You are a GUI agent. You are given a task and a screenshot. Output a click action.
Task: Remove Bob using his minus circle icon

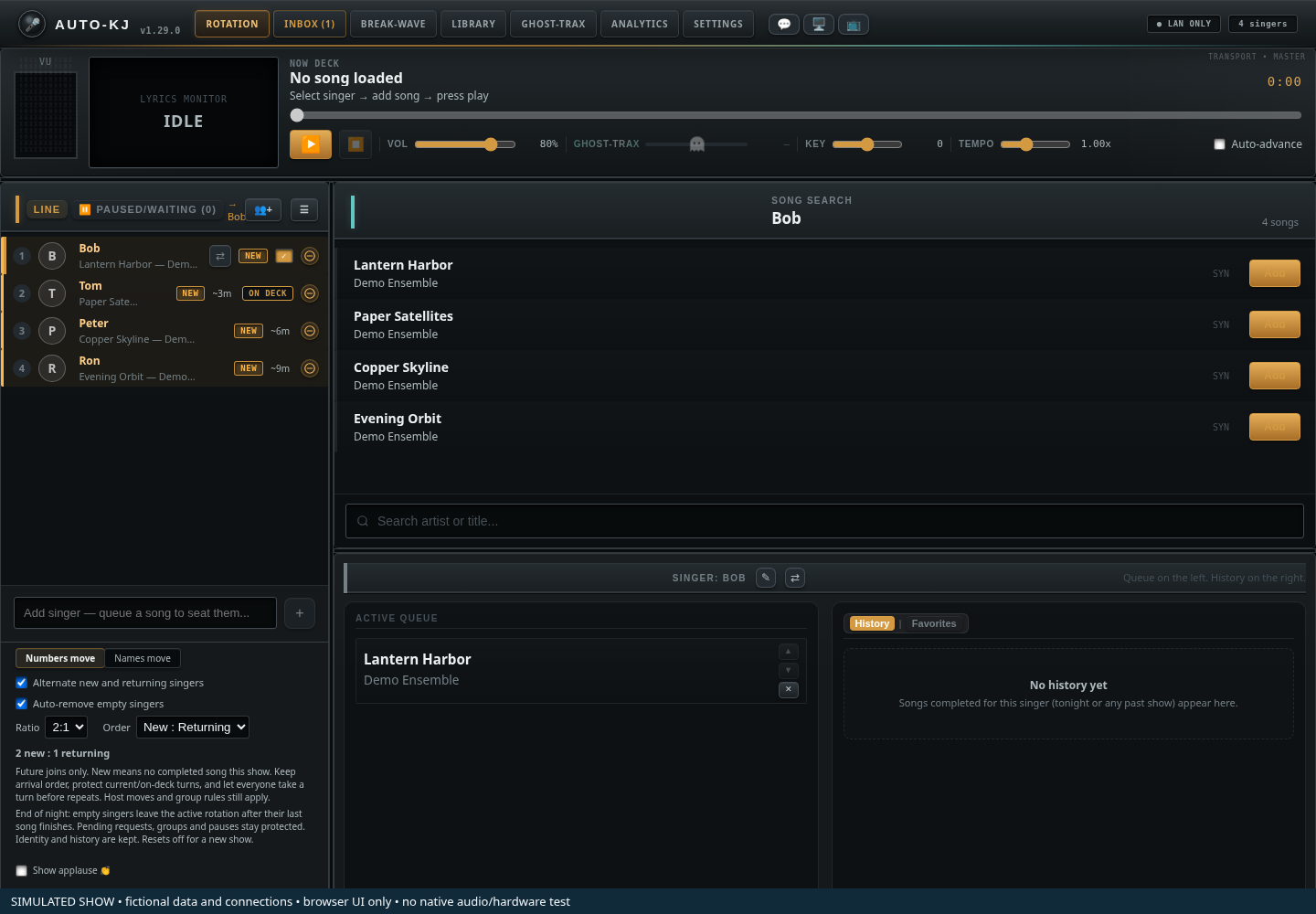coord(310,256)
